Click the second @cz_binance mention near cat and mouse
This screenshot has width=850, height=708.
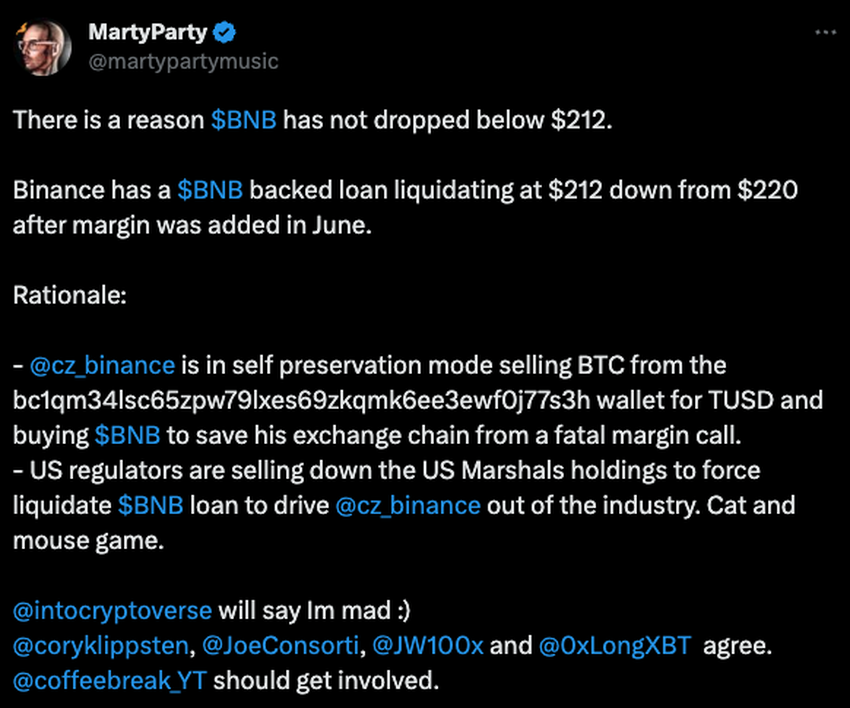click(x=408, y=505)
